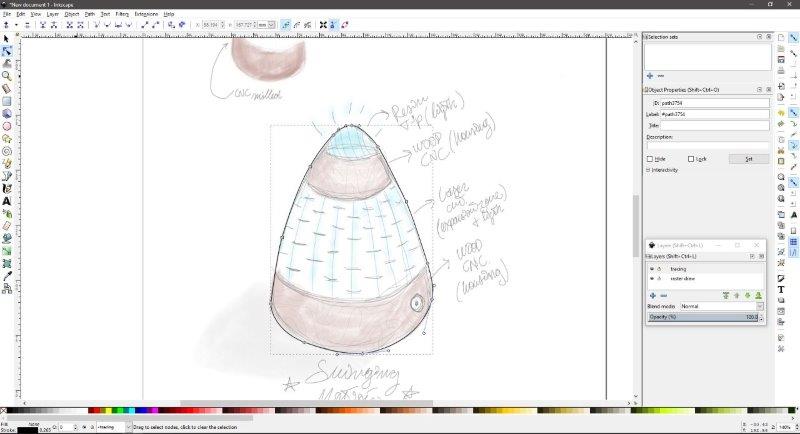Toggle visibility eye of raster draw layer
The width and height of the screenshot is (800, 434).
click(652, 278)
